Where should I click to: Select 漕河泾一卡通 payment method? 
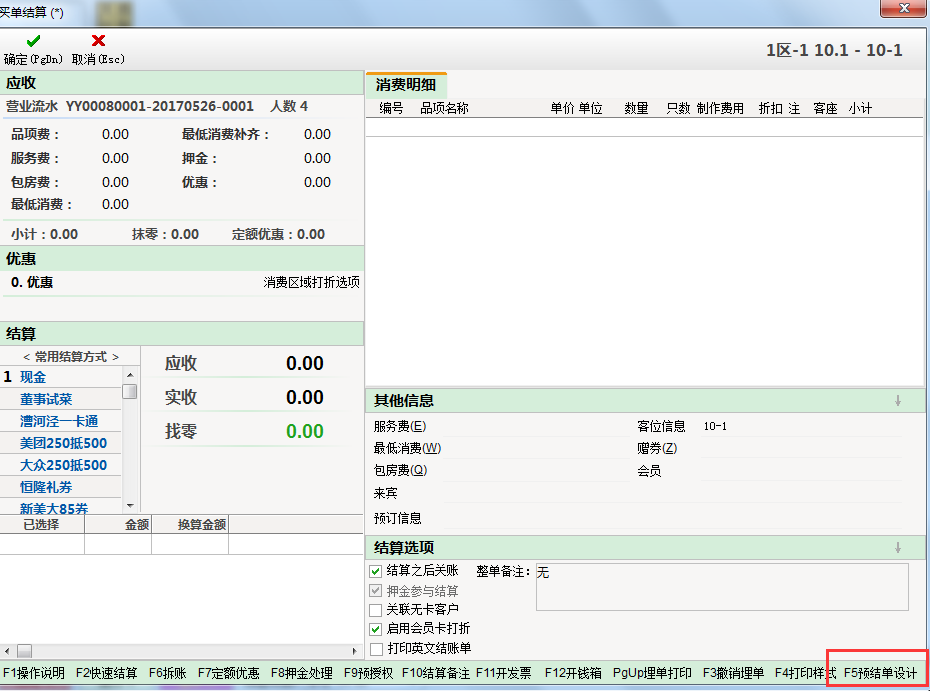(60, 421)
